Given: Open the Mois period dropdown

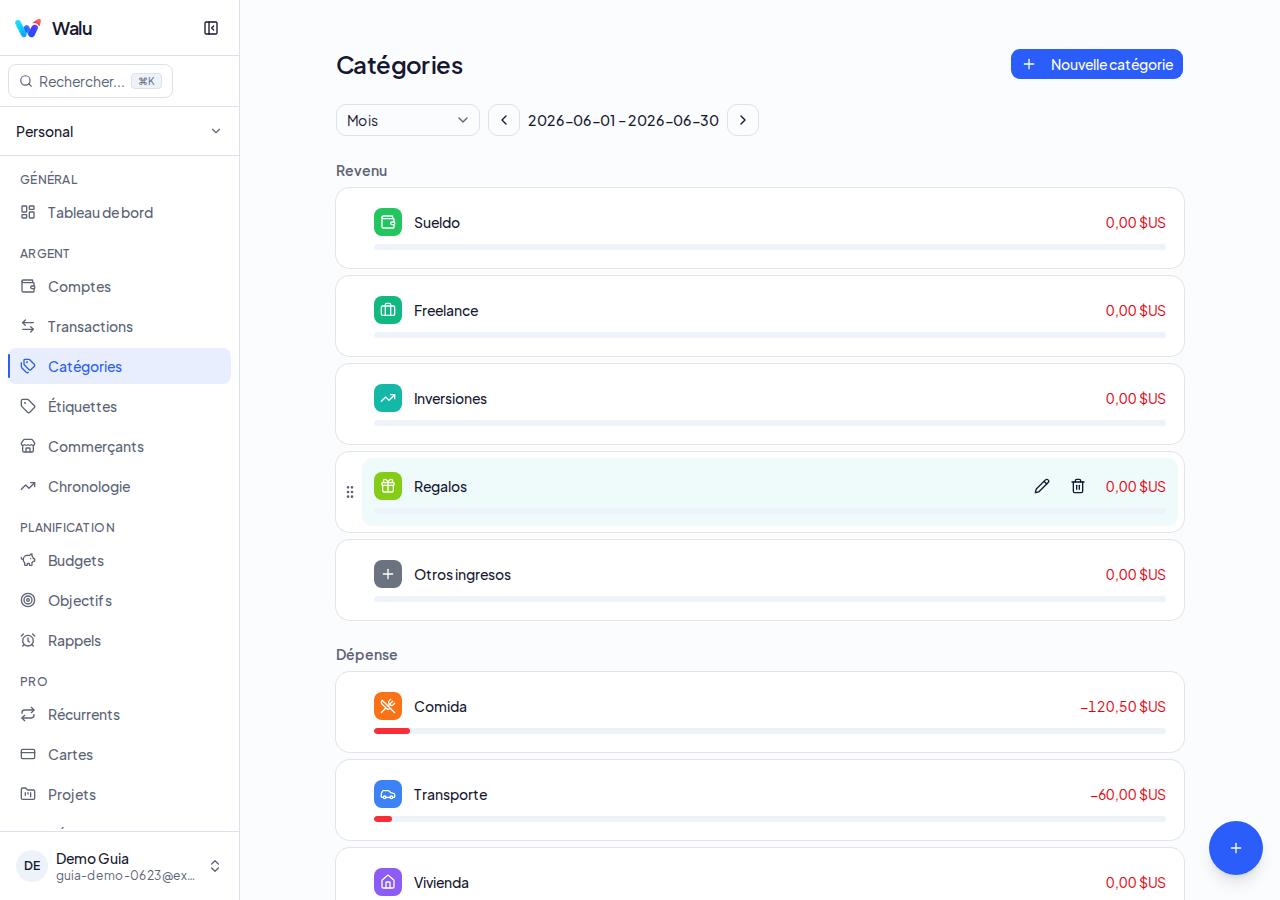Looking at the screenshot, I should pos(408,120).
